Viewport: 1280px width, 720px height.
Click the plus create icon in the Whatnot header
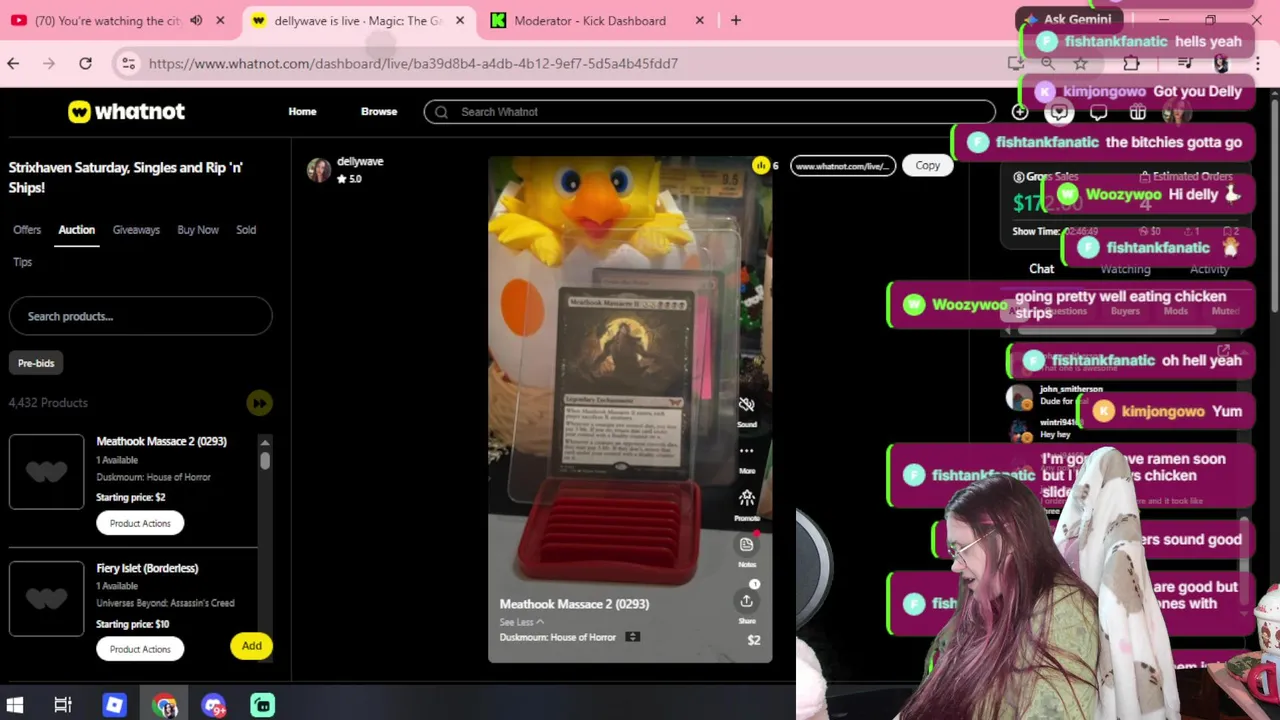pos(1019,112)
